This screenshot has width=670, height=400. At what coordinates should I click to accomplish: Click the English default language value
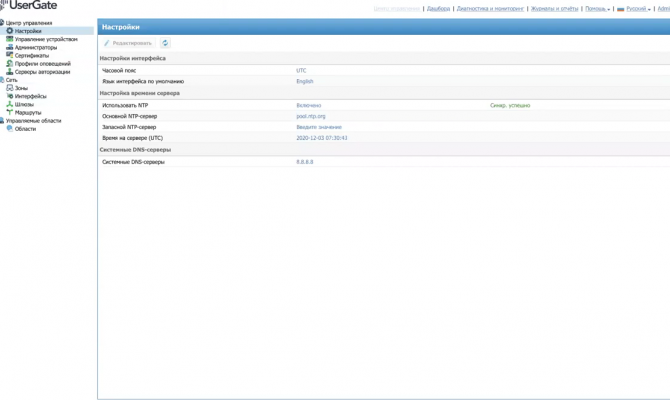305,81
